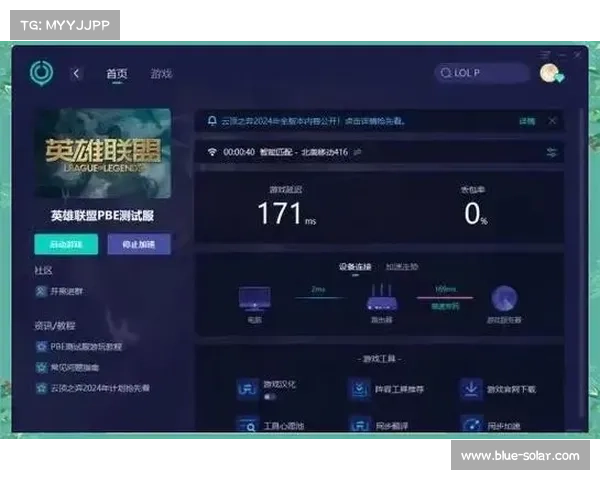
Task: Go back with the left arrow button
Action: (76, 73)
